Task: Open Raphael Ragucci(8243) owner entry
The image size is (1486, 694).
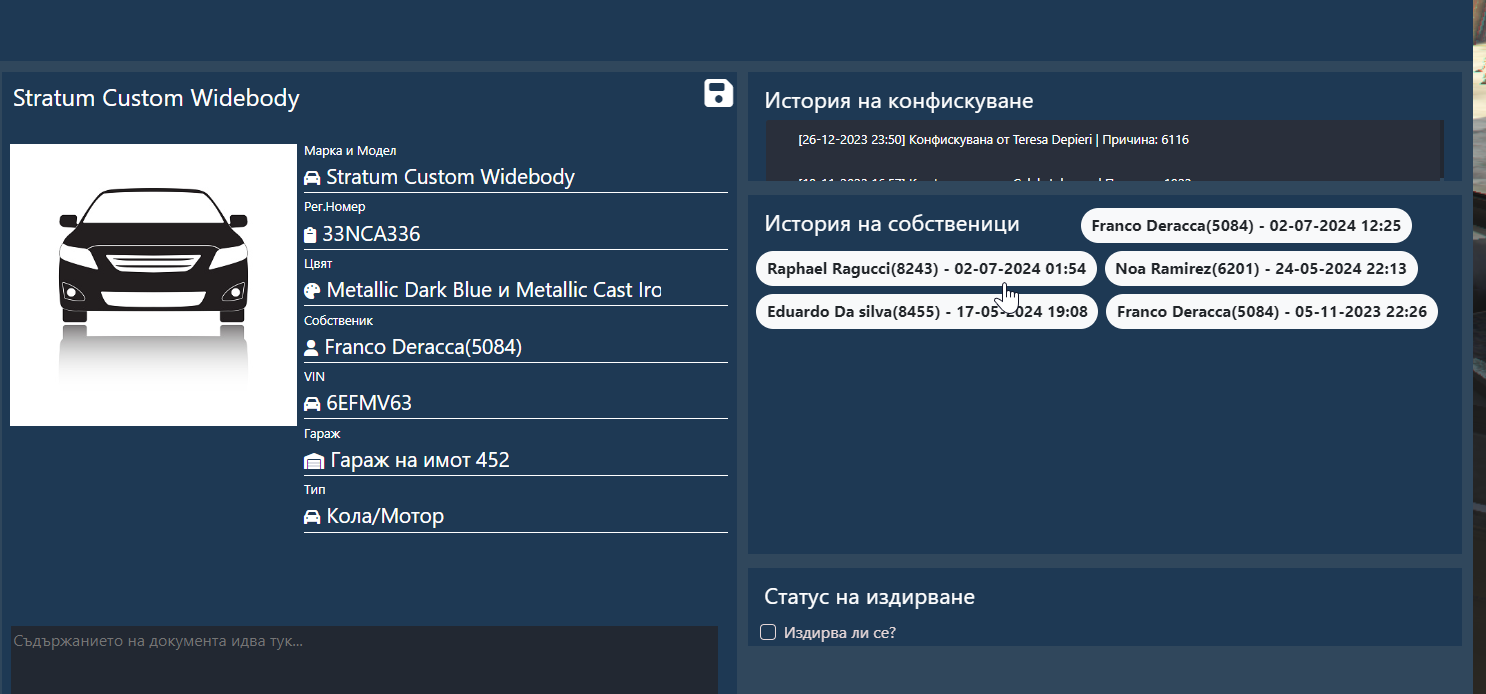Action: click(x=926, y=269)
